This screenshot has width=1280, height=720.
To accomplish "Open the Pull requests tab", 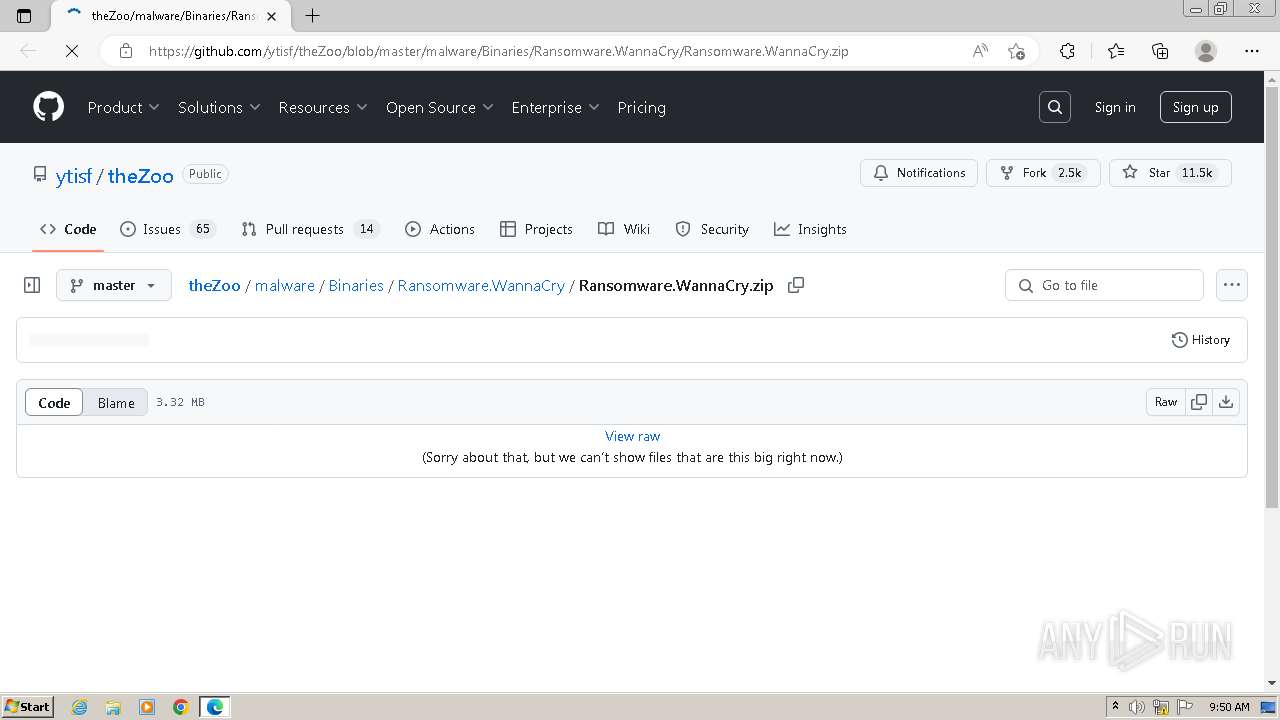I will (311, 229).
